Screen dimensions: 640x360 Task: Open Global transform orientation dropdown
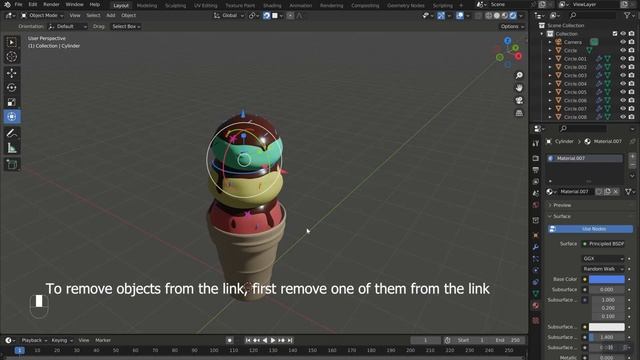[229, 16]
